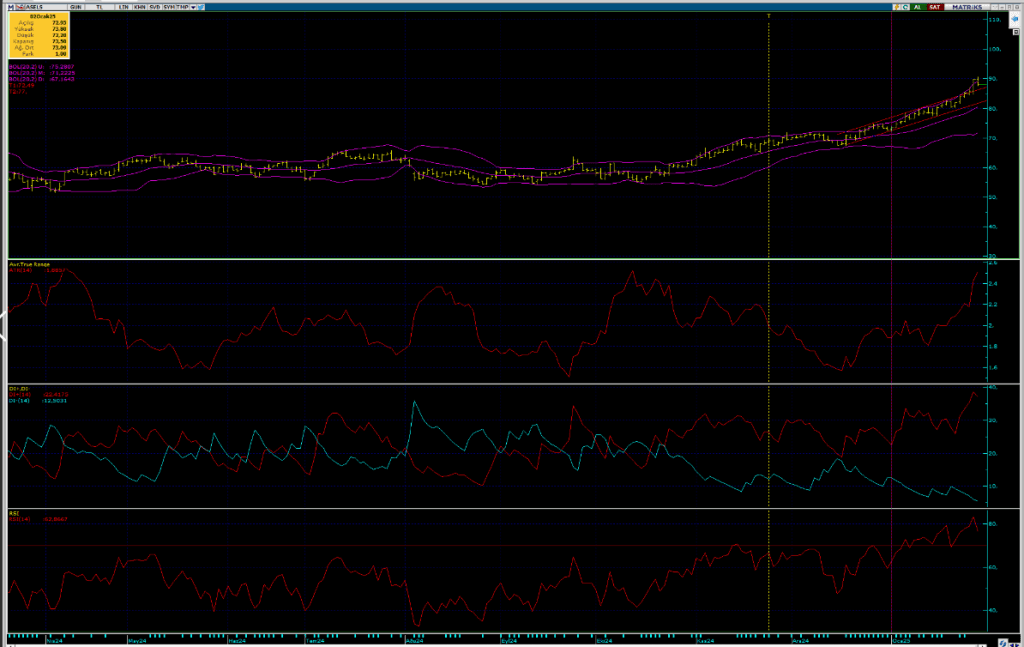
Task: Click the red SAT sell button
Action: click(935, 7)
